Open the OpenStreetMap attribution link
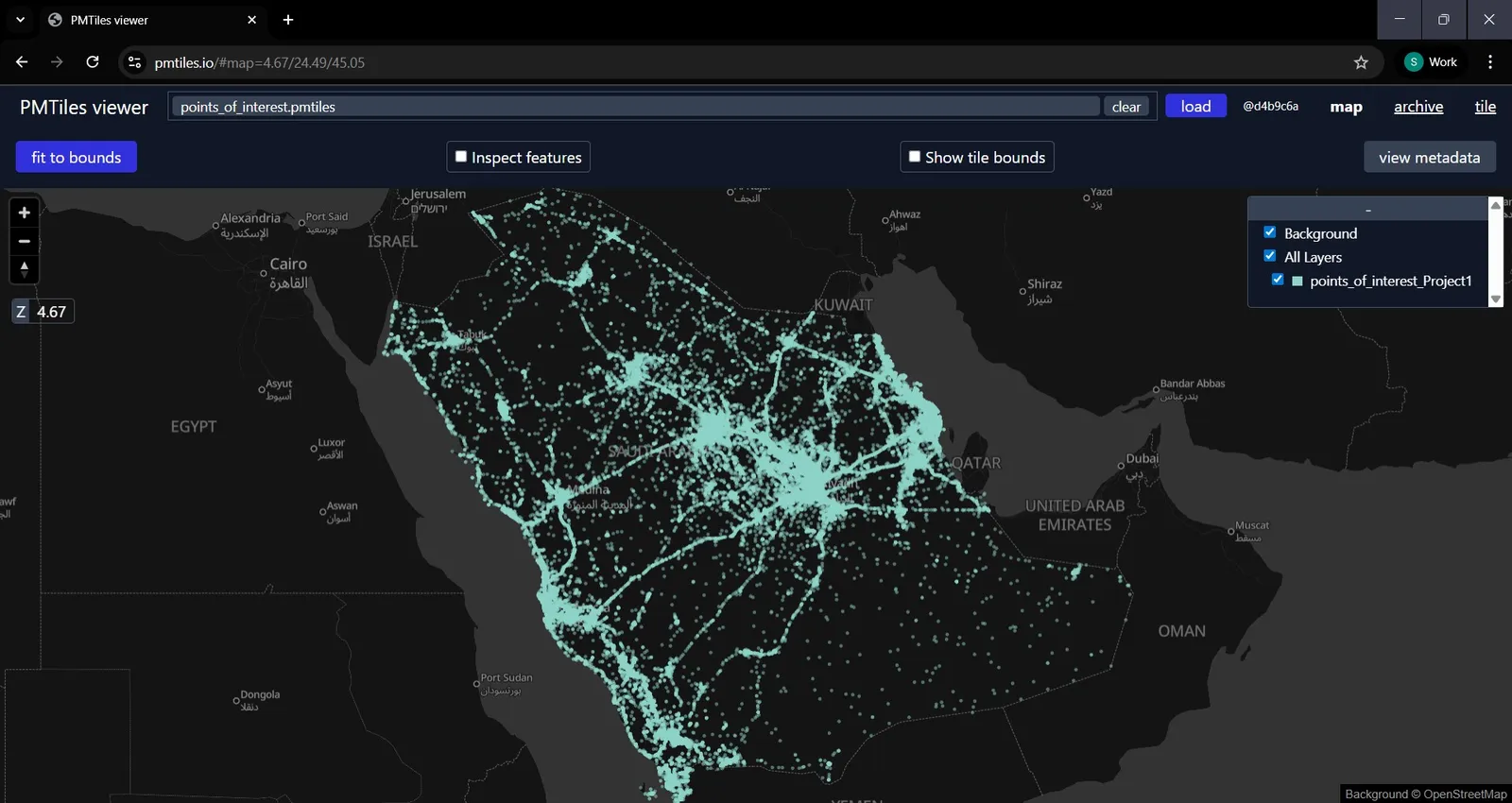1512x803 pixels. coord(1465,794)
